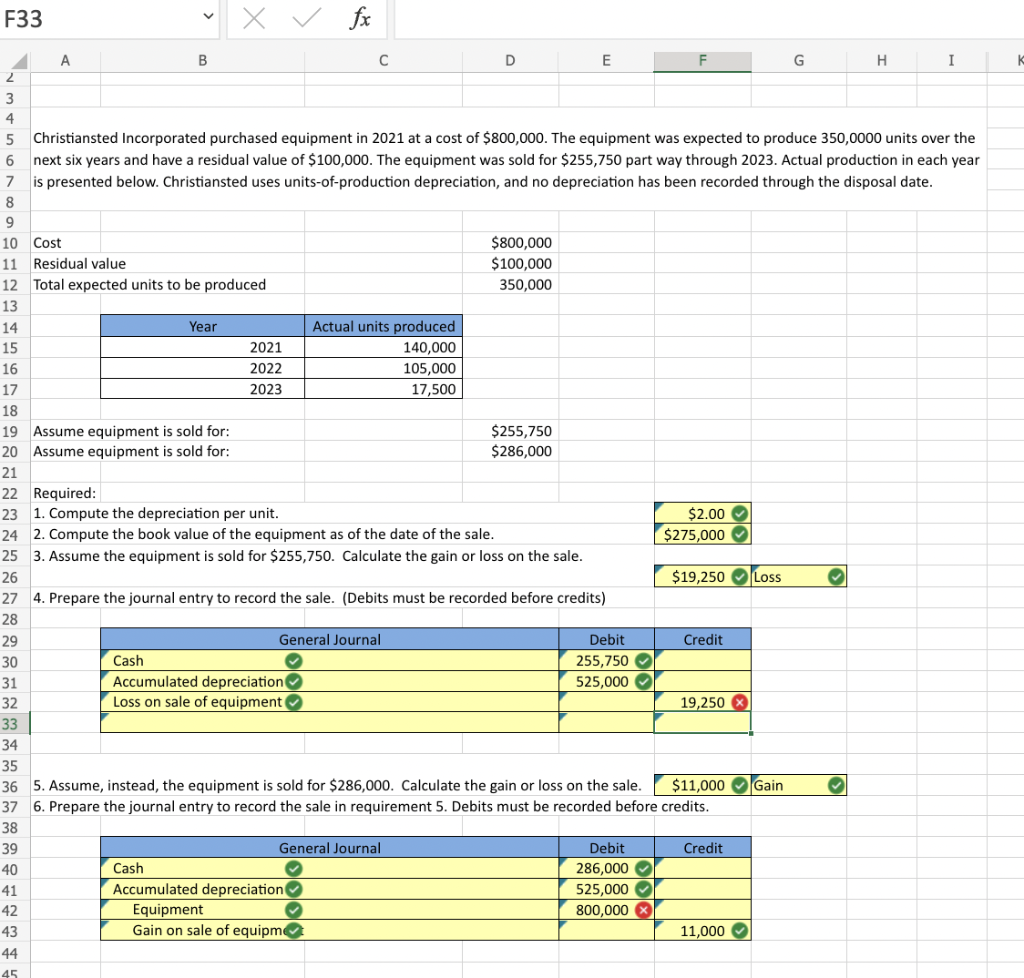Click the select-all triangle corner
This screenshot has width=1024, height=978.
[x=19, y=61]
